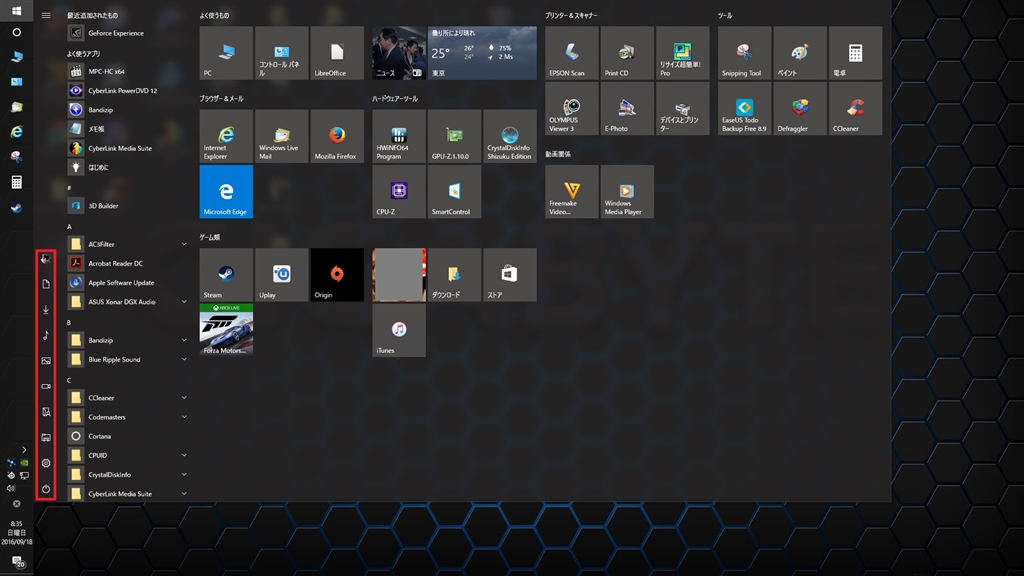Launch the Calculator tile in the Tools group
Screen dimensions: 1024x576
856,53
